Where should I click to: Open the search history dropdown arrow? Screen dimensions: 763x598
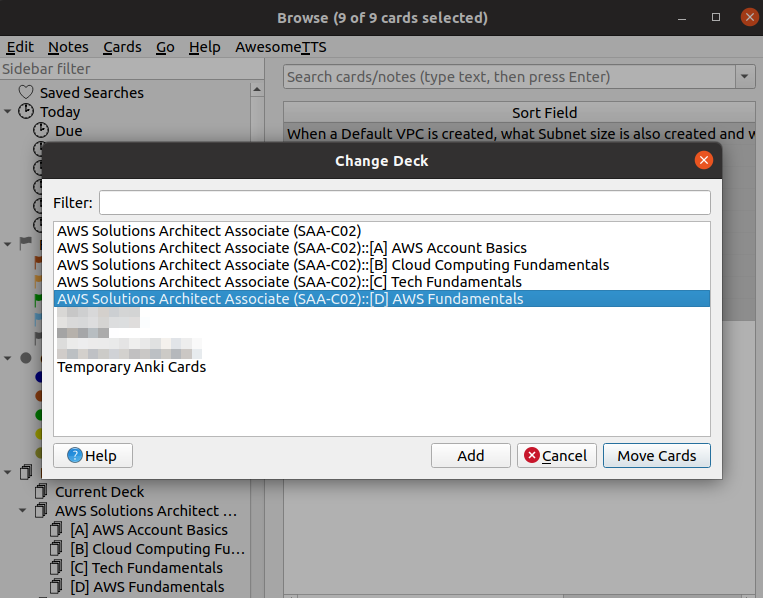[745, 77]
